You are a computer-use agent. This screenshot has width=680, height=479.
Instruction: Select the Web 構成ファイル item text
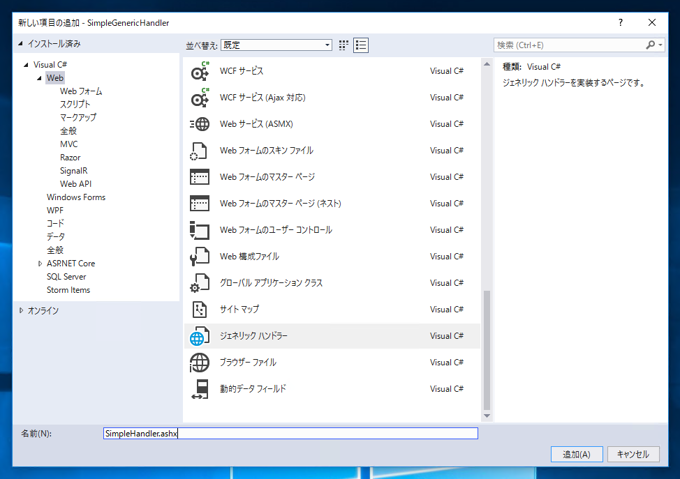(249, 257)
